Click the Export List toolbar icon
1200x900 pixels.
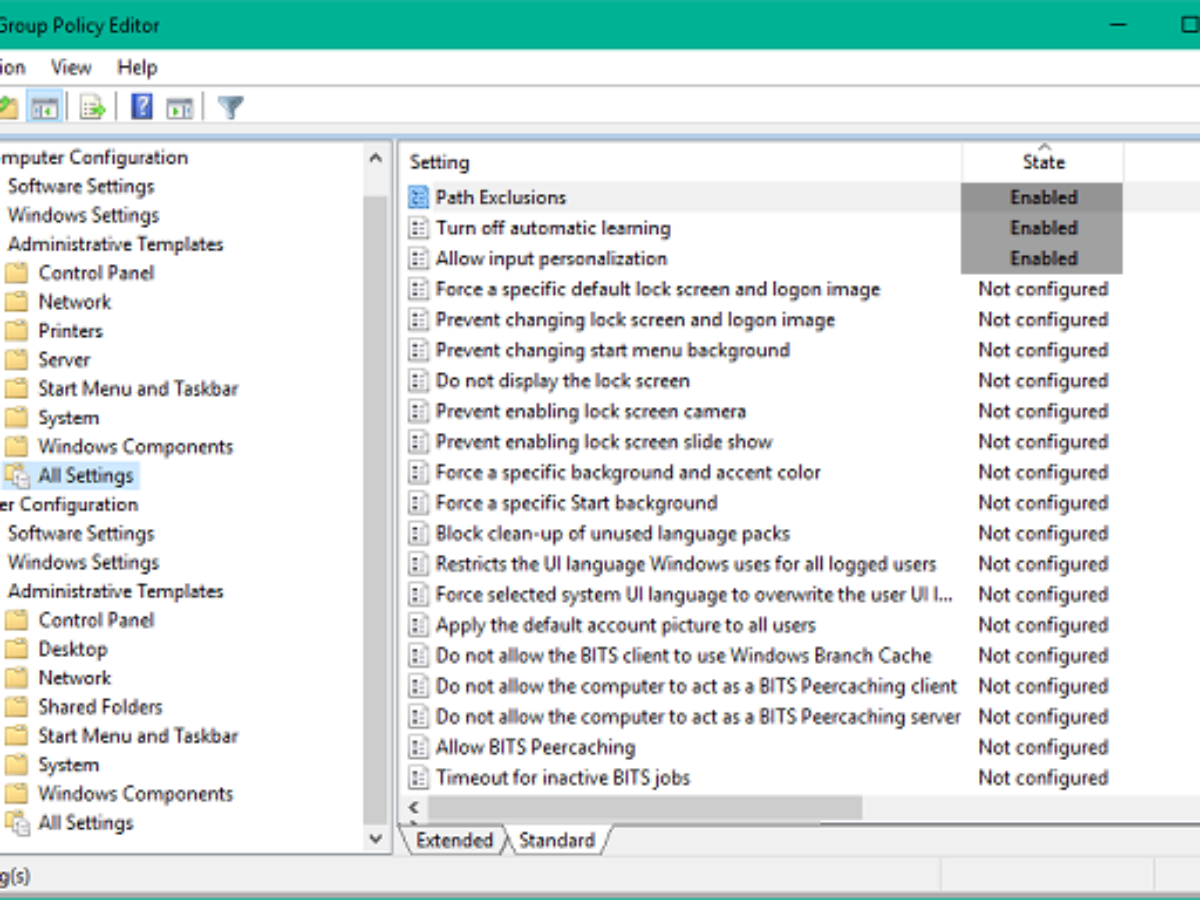93,107
